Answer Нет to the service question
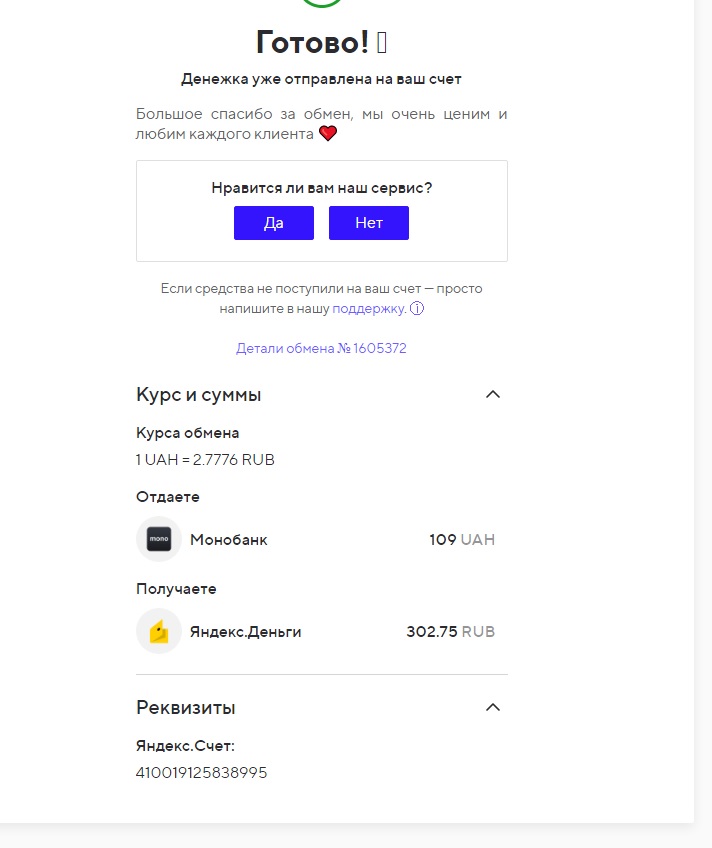The width and height of the screenshot is (712, 848). point(369,223)
